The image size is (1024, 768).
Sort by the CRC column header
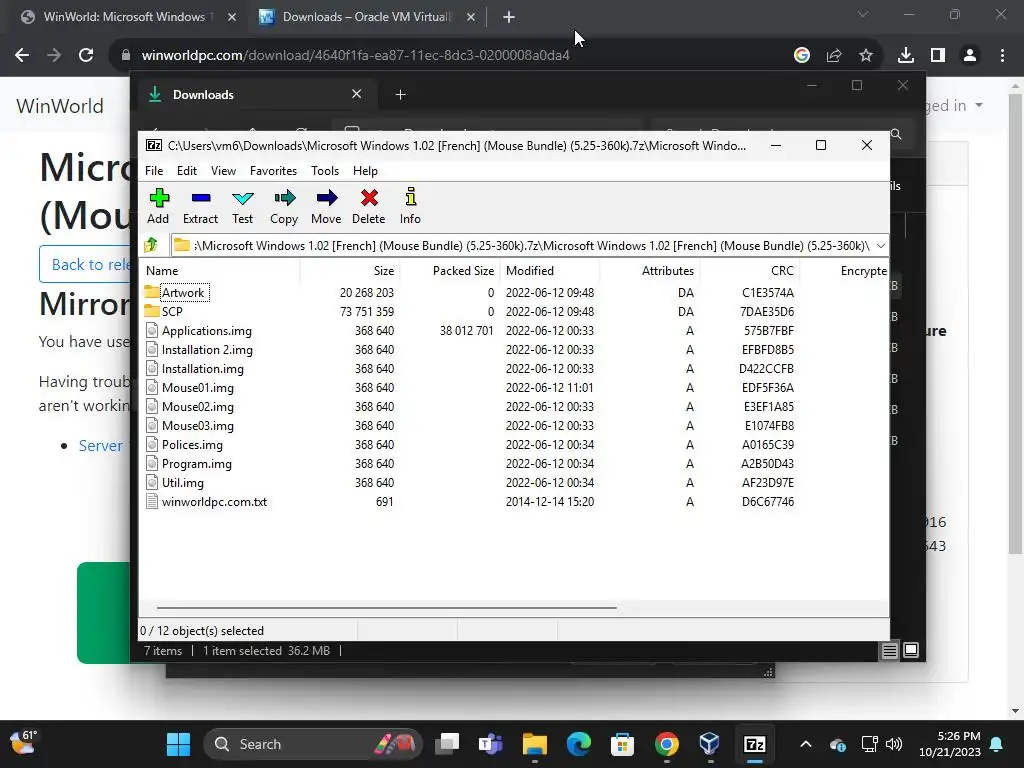750,270
